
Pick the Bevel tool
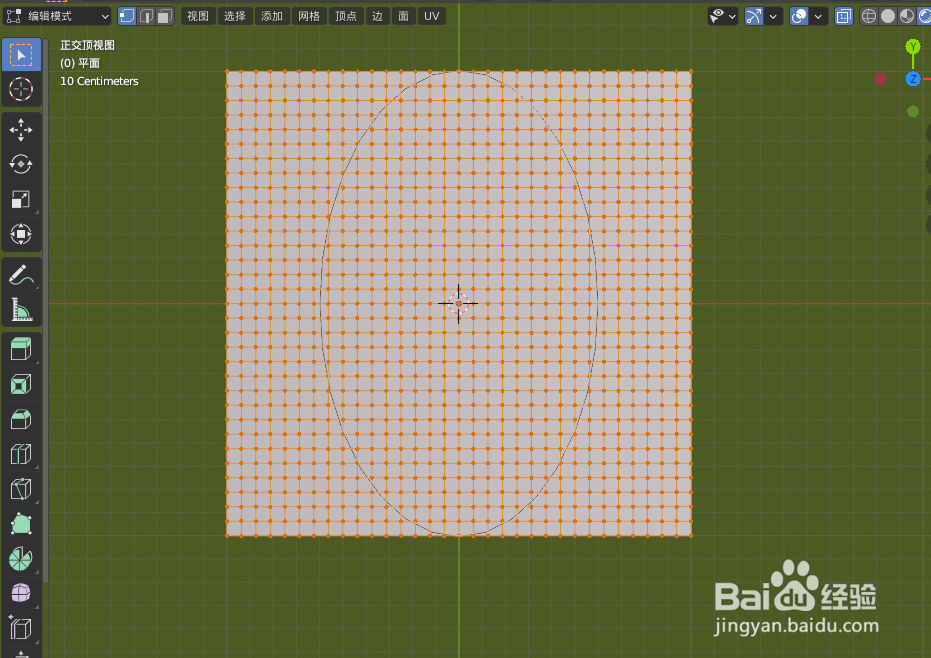point(21,419)
